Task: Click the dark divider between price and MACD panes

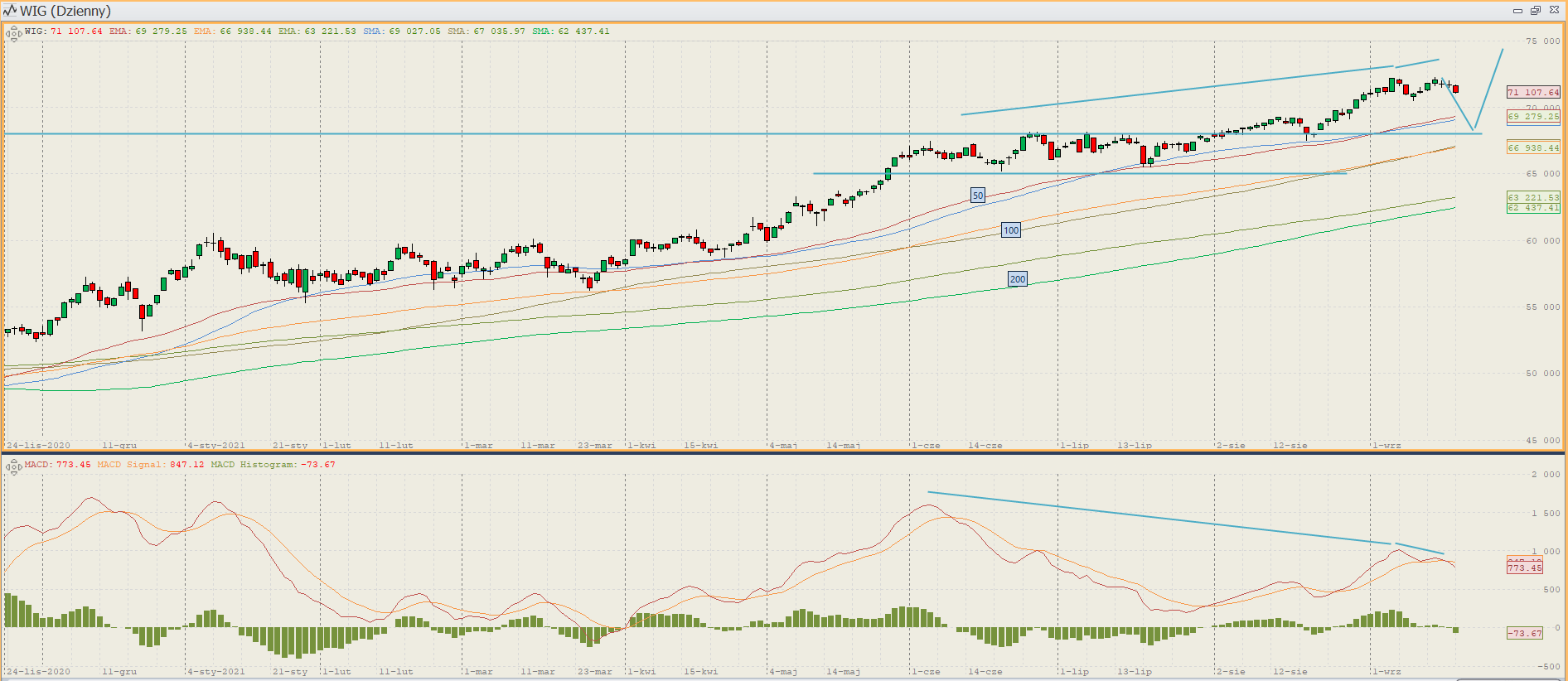Action: click(784, 453)
